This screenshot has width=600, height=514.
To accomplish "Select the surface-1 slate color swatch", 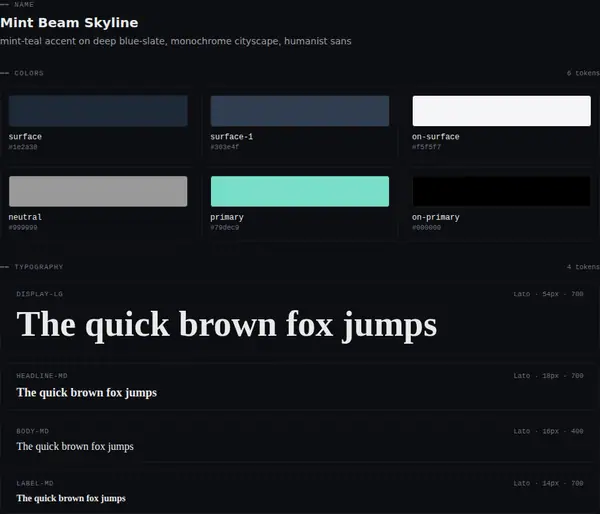I will pos(300,111).
